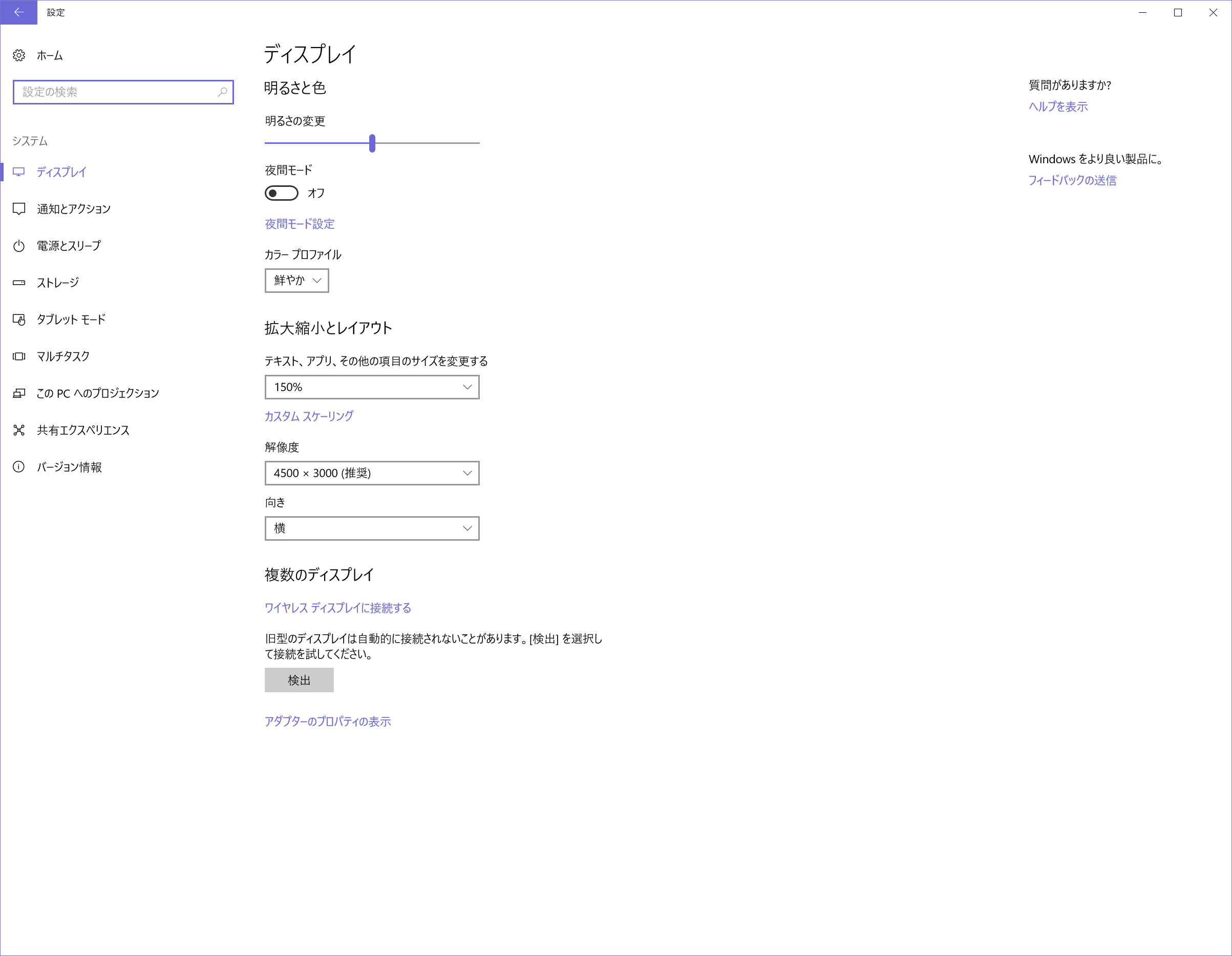The height and width of the screenshot is (956, 1232).
Task: Click the バージョン情報 info icon
Action: pos(19,467)
